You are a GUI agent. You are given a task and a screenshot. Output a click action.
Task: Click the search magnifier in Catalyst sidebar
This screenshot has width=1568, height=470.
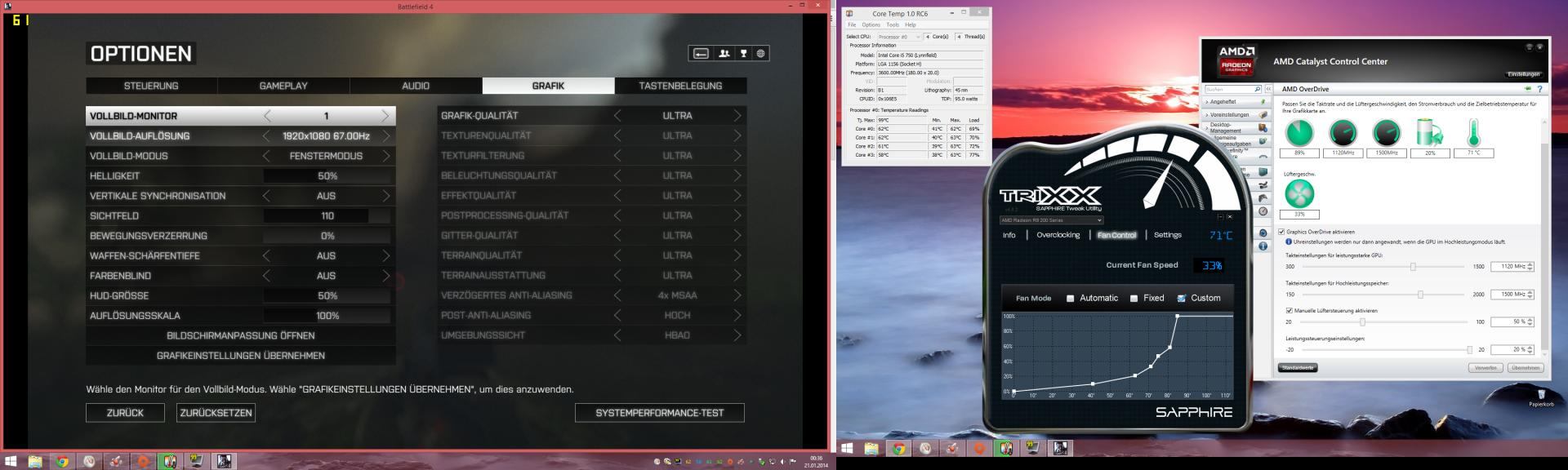point(1257,89)
